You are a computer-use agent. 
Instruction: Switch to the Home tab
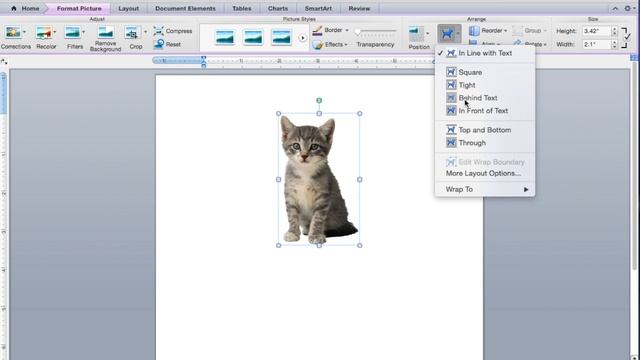(30, 8)
